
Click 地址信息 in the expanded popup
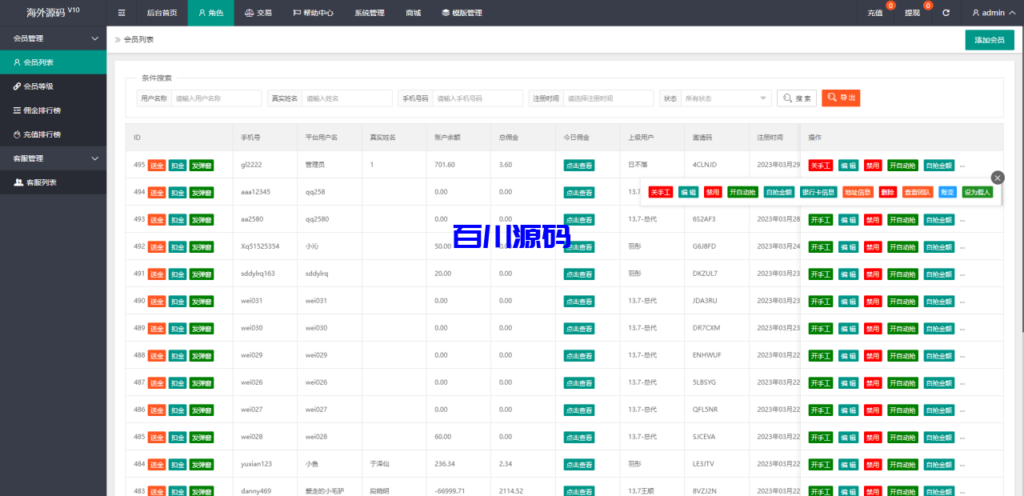(x=857, y=193)
